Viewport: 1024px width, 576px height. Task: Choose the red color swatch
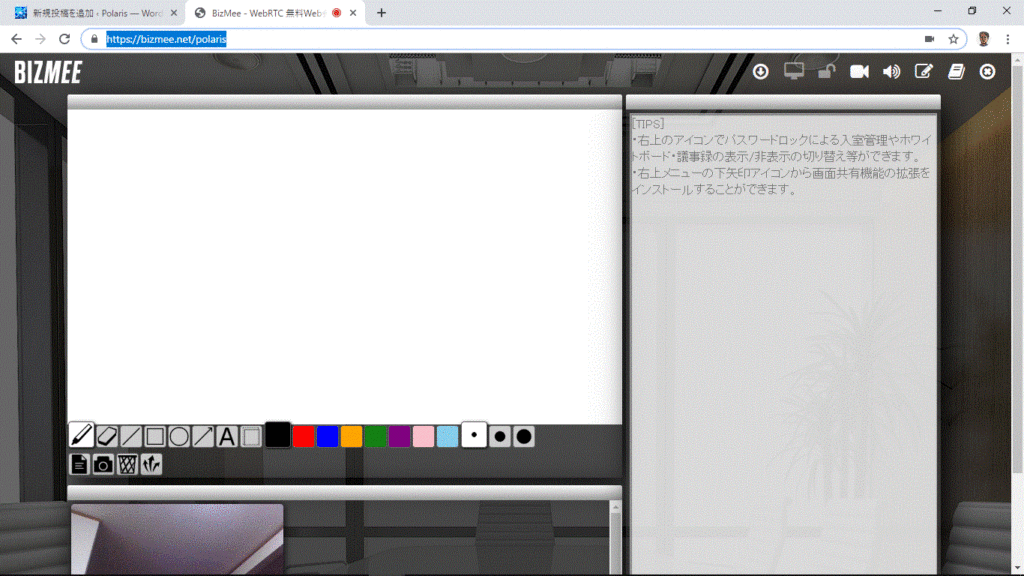click(304, 436)
